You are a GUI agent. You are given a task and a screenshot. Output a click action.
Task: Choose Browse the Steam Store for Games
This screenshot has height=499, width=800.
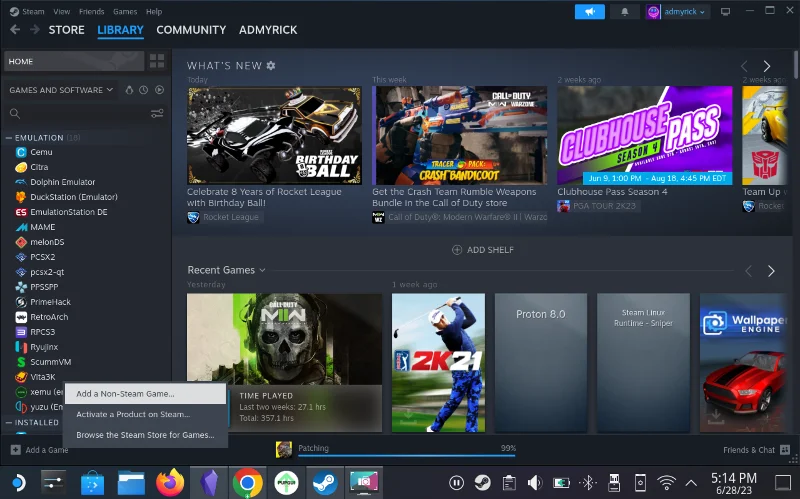pyautogui.click(x=145, y=435)
